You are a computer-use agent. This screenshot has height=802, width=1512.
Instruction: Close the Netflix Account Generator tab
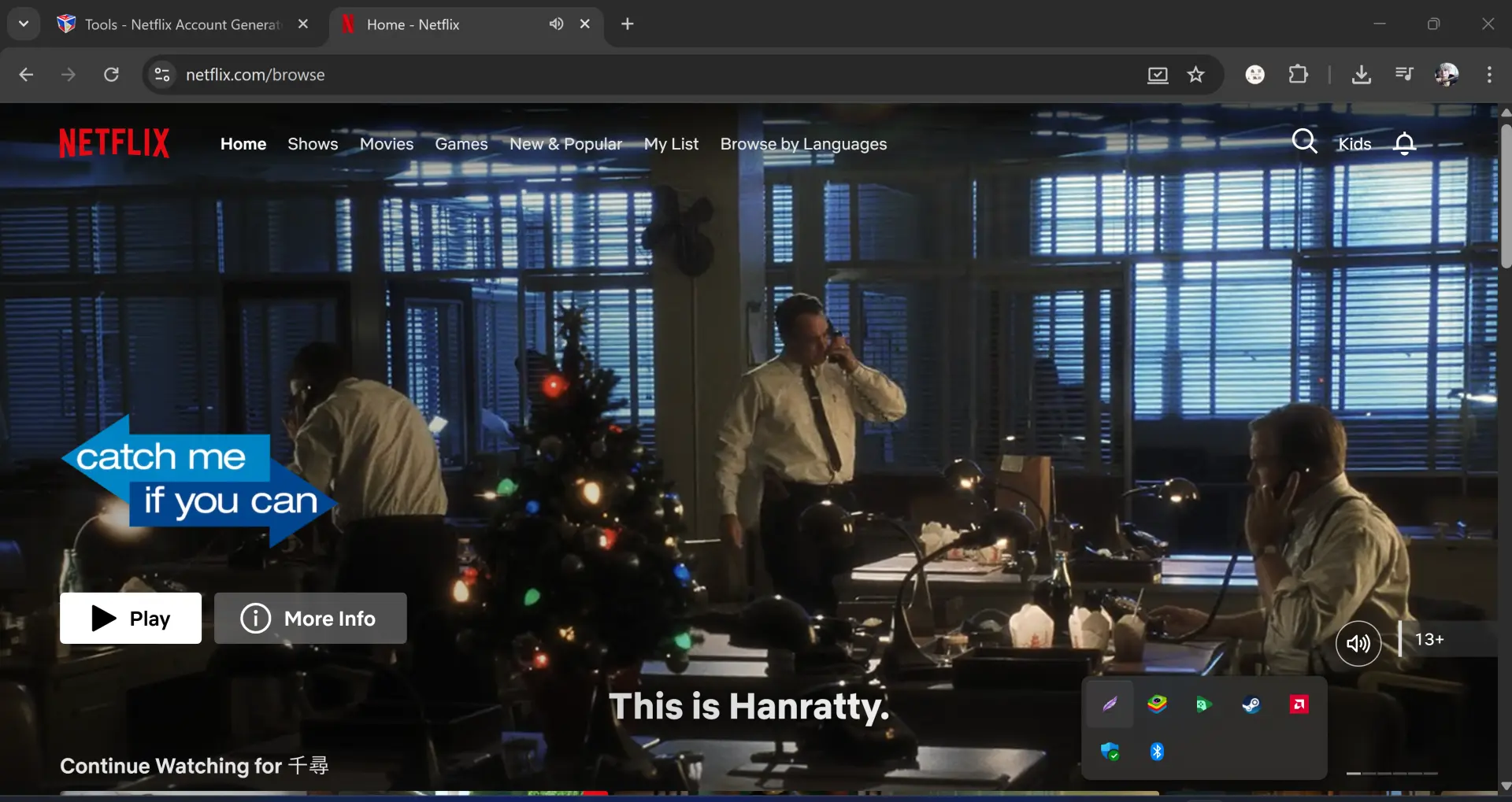(x=303, y=24)
